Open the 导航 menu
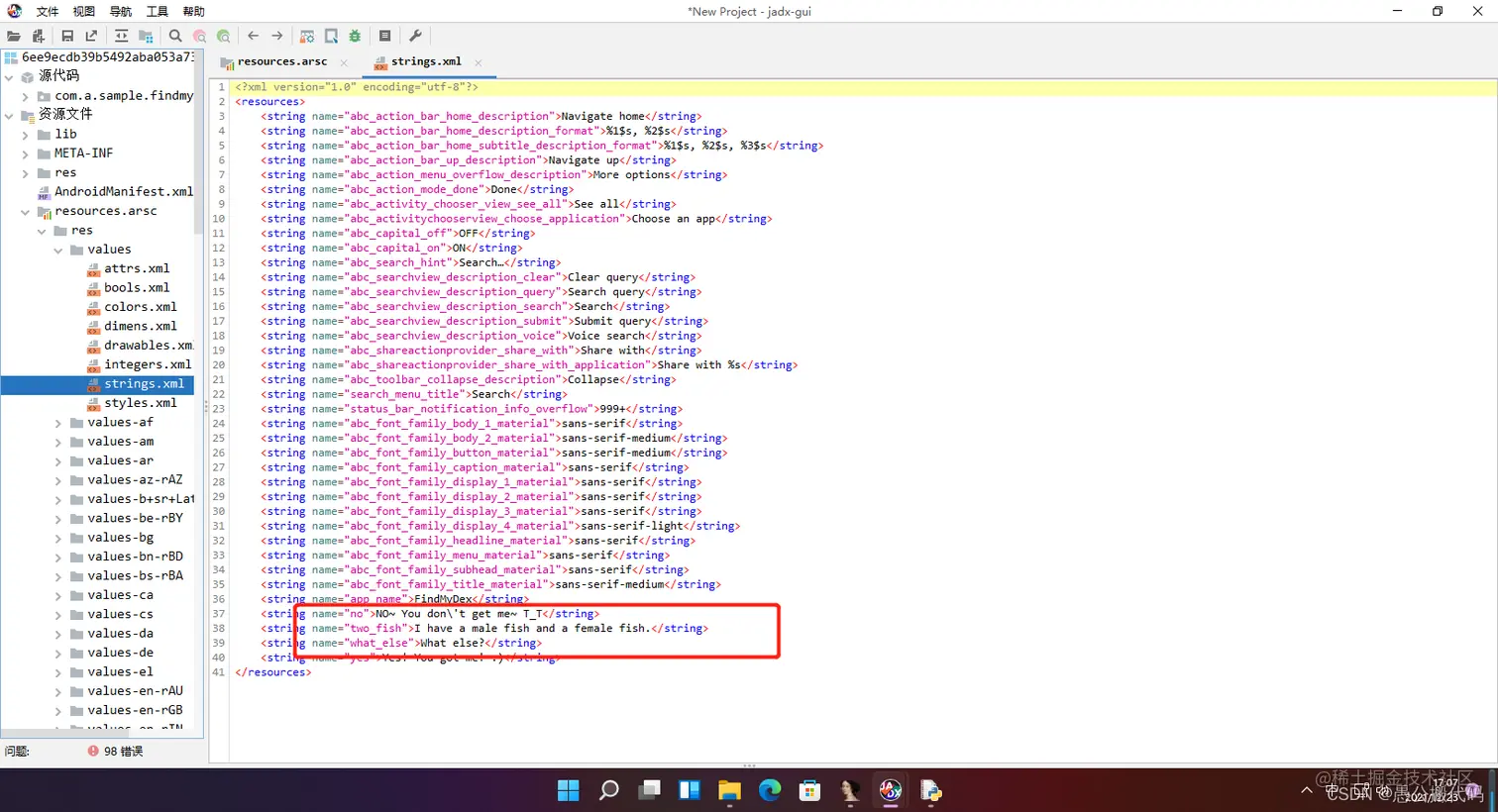Viewport: 1498px width, 812px height. tap(121, 12)
